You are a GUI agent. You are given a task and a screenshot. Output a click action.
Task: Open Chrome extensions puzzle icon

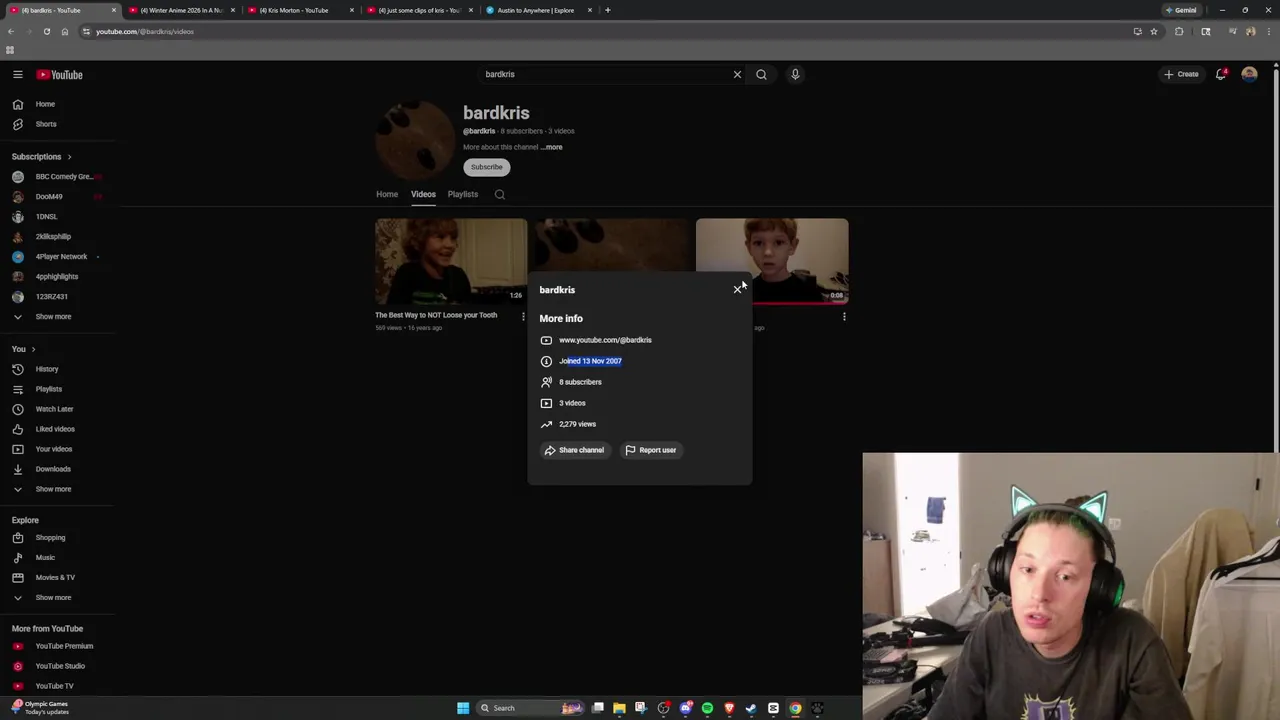coord(1179,32)
